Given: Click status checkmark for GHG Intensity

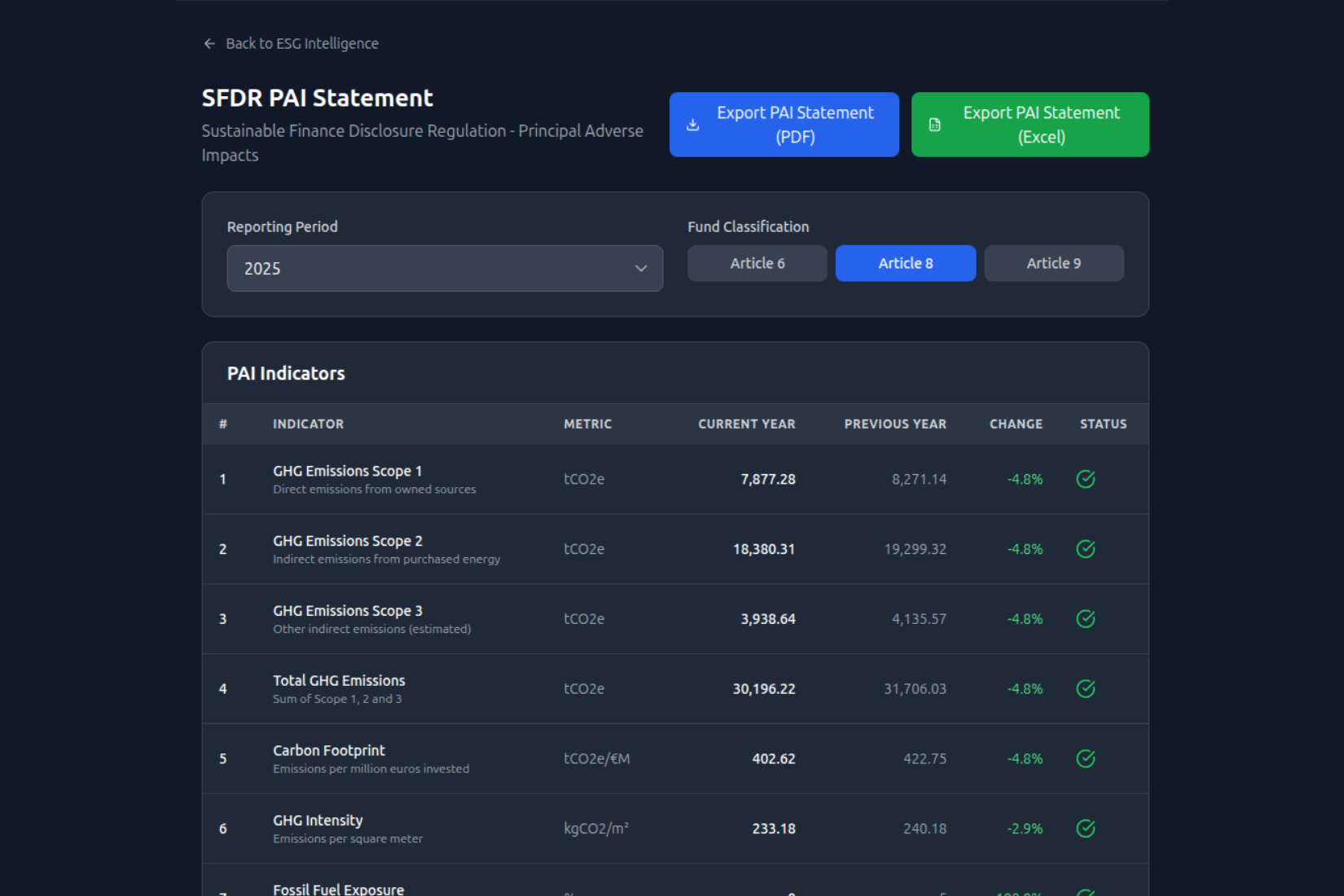Looking at the screenshot, I should tap(1085, 828).
